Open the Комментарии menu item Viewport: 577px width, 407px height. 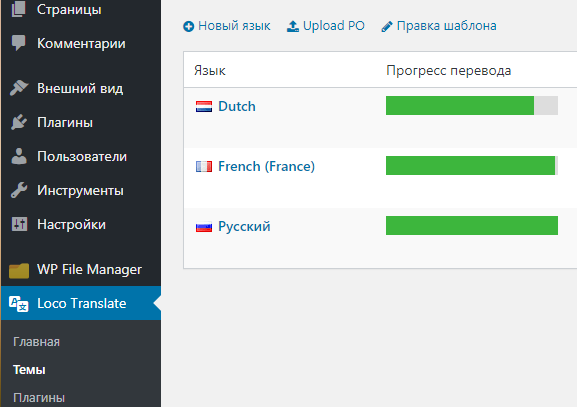click(x=81, y=43)
